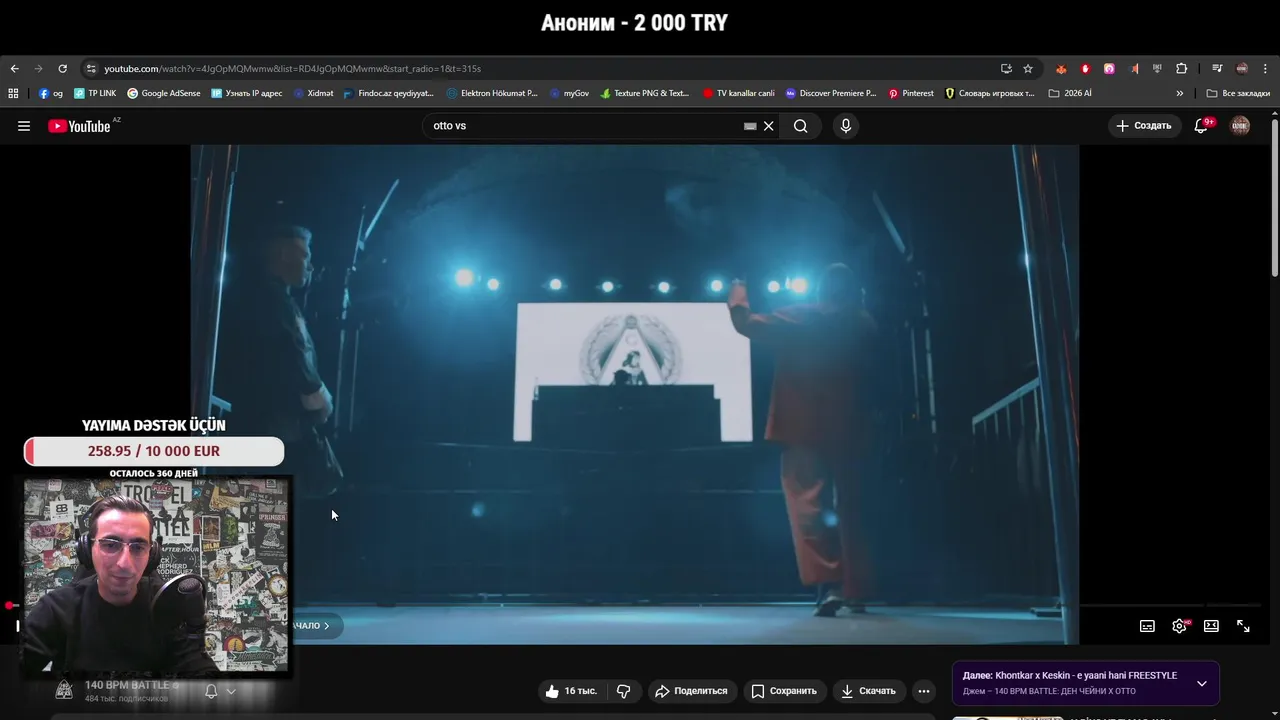Open the myGov bookmark
Viewport: 1280px width, 720px height.
[569, 93]
